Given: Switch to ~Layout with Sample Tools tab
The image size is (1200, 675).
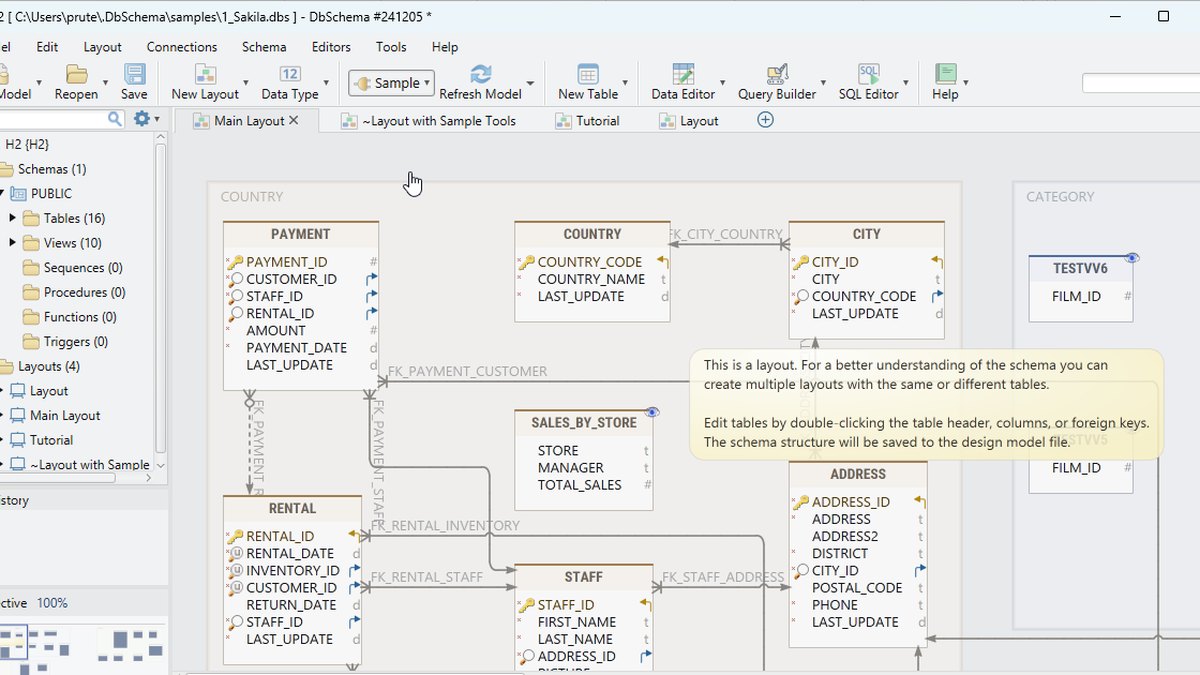Looking at the screenshot, I should 429,120.
